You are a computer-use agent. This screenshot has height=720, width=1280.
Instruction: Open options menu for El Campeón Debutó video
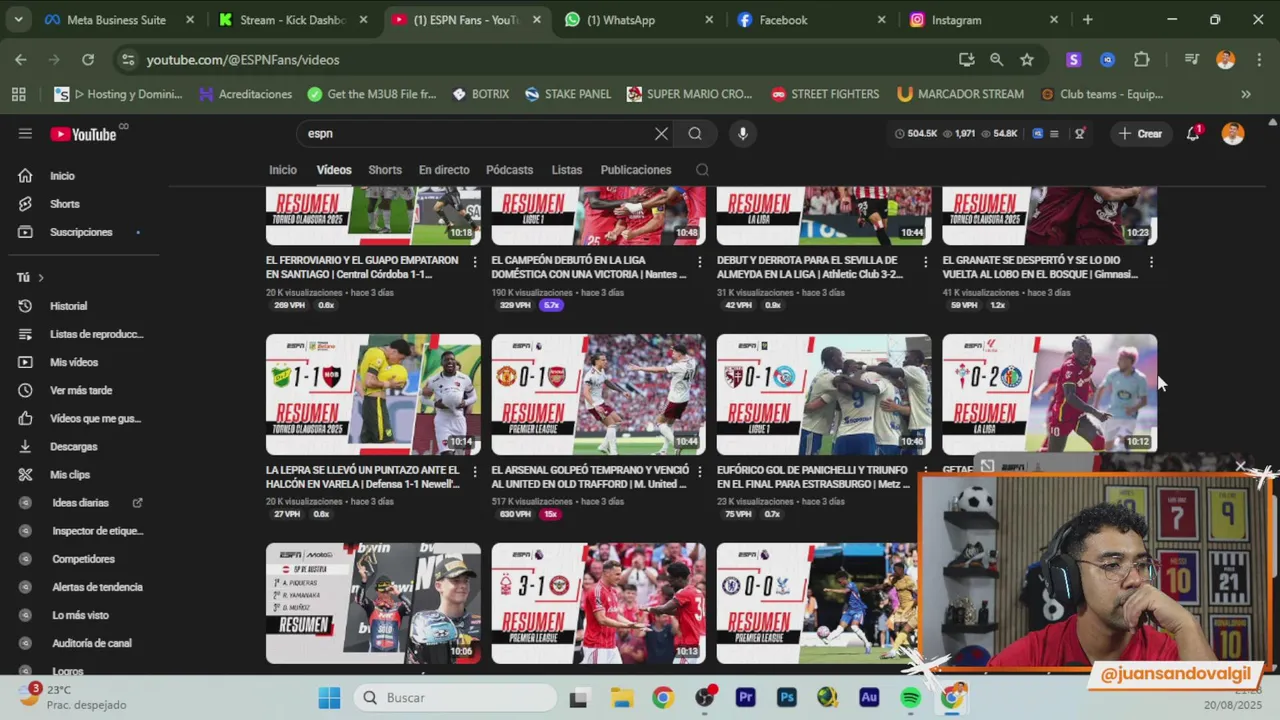[x=699, y=262]
